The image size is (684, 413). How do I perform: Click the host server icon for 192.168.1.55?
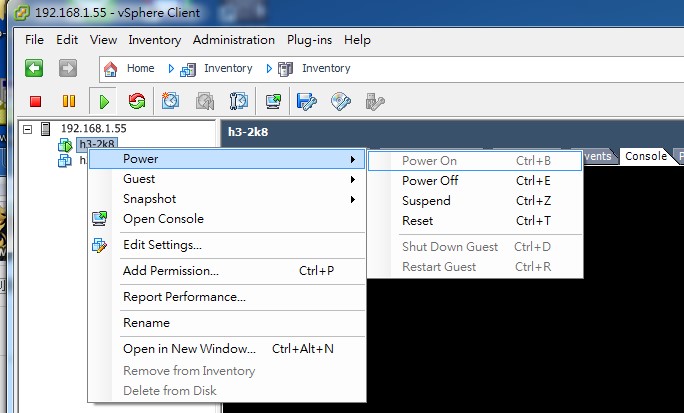coord(45,129)
